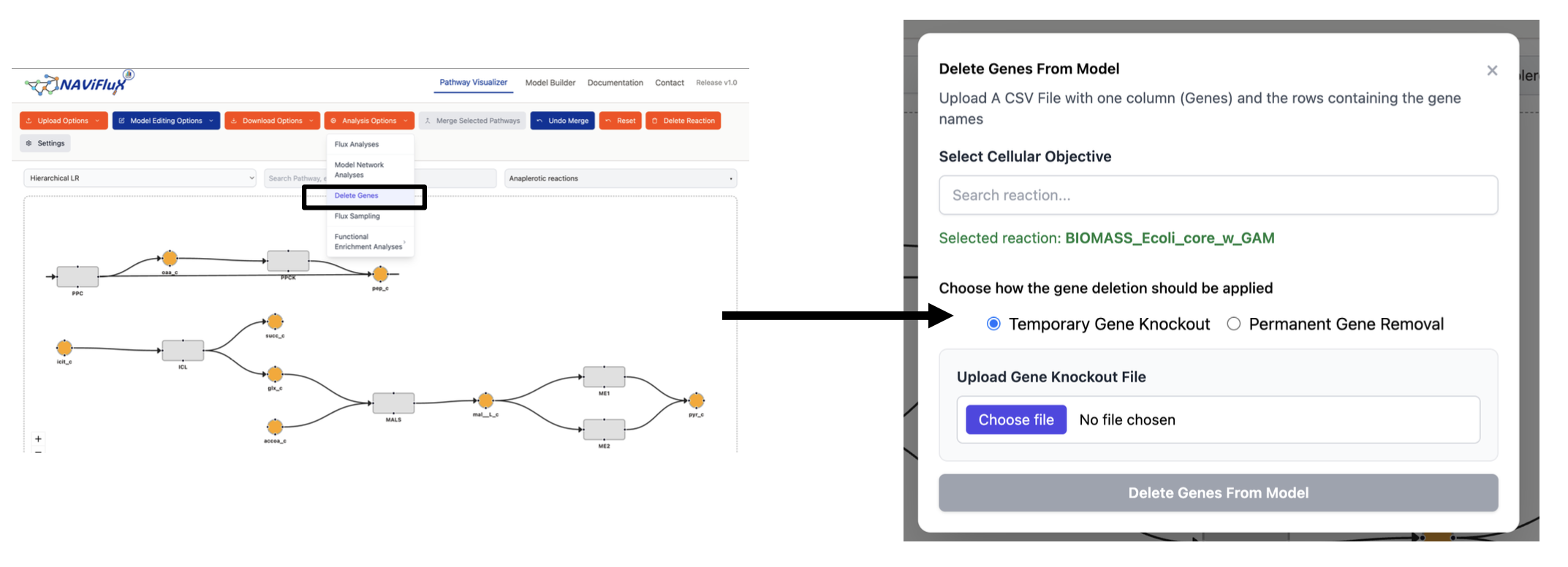Choose Delete Genes from the menu

(x=357, y=196)
